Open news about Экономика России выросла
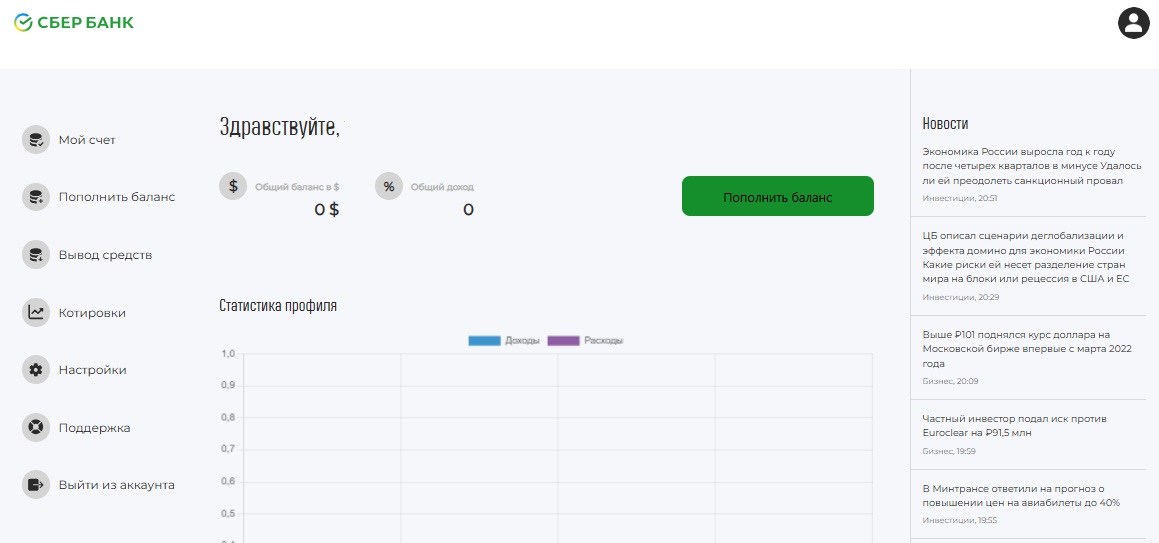Screen dimensions: 1159x543 [1033, 166]
